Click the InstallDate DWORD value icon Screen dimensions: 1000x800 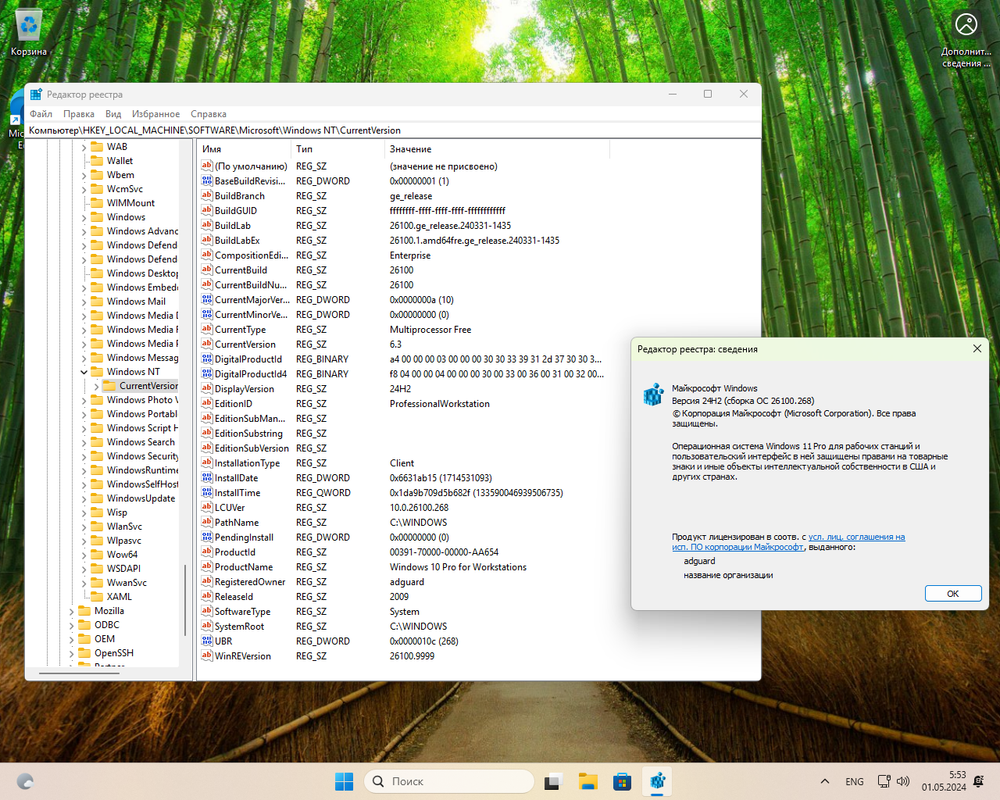207,478
